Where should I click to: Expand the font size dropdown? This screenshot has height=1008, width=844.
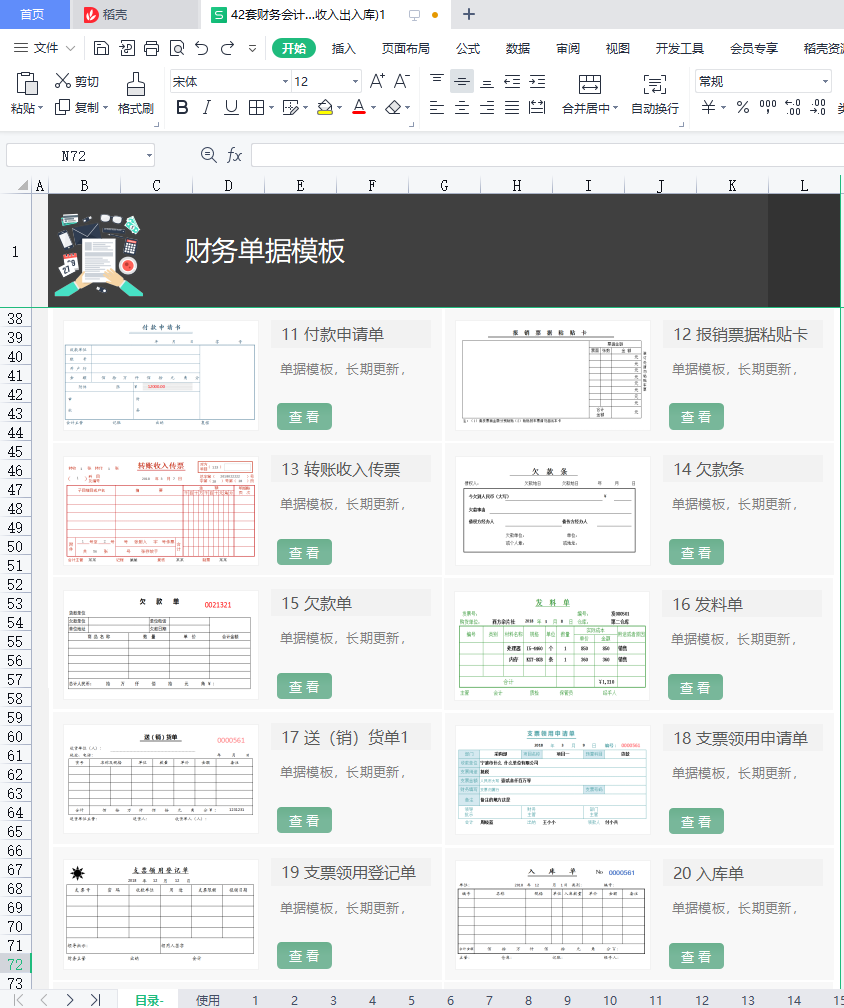pos(355,82)
